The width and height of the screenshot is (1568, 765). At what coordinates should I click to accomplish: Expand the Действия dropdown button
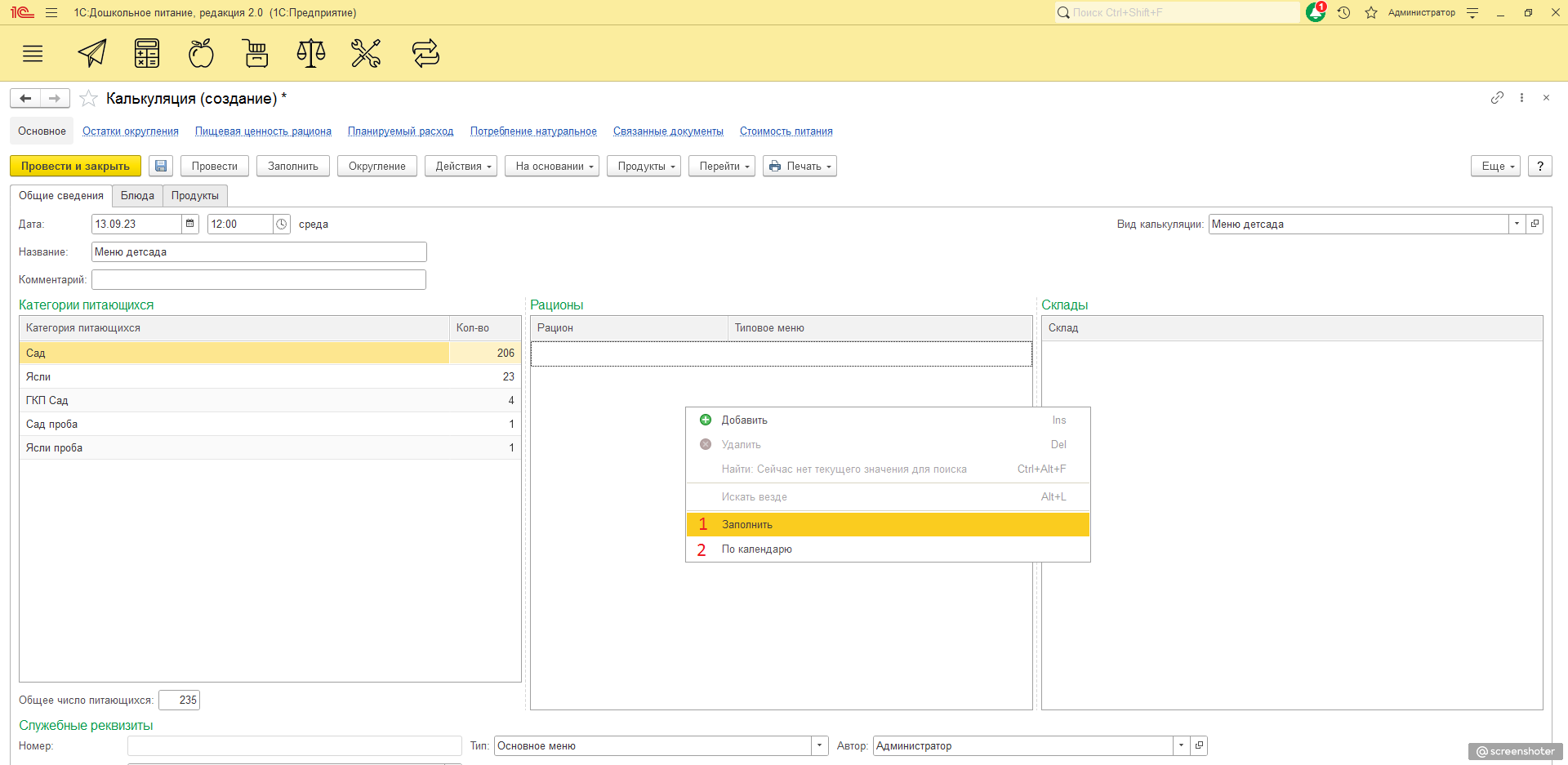pyautogui.click(x=461, y=167)
